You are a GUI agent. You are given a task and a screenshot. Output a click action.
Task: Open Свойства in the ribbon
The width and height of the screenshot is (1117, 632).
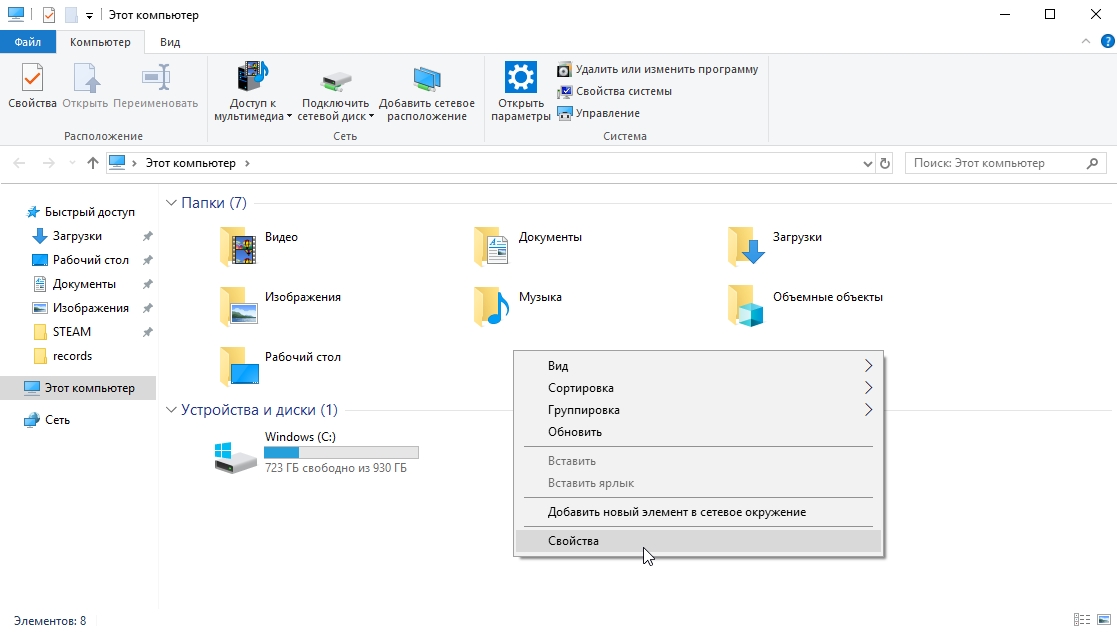pyautogui.click(x=32, y=86)
